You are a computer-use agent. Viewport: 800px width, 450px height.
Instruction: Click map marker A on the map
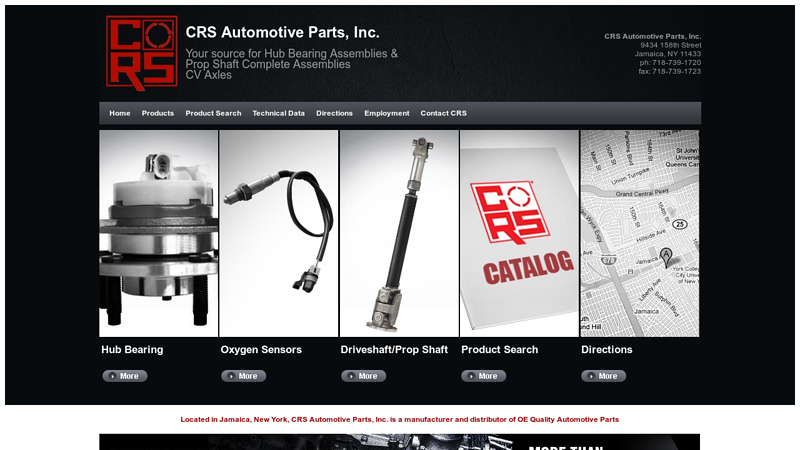click(666, 257)
